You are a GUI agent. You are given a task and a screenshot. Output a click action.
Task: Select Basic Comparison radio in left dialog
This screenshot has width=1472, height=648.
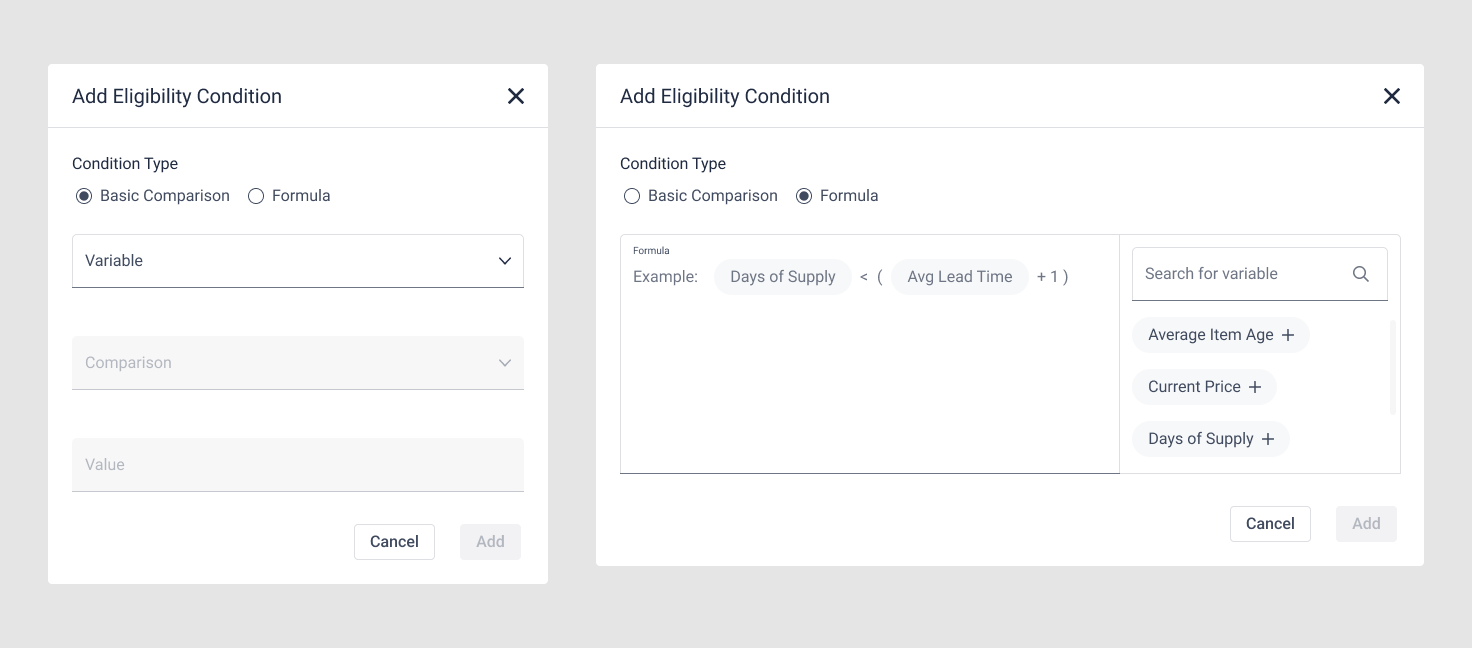click(84, 196)
